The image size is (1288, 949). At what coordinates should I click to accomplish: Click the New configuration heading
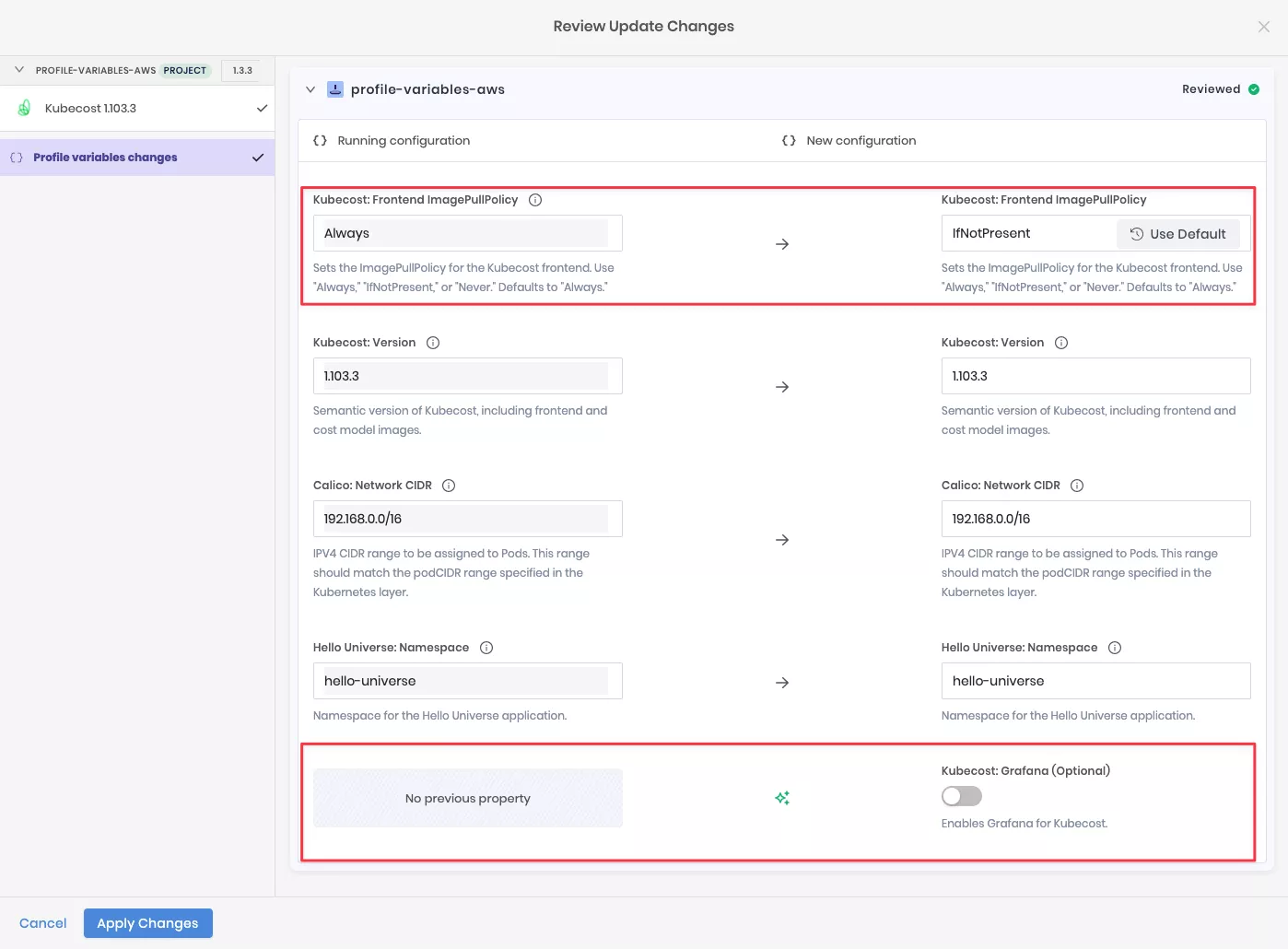861,141
